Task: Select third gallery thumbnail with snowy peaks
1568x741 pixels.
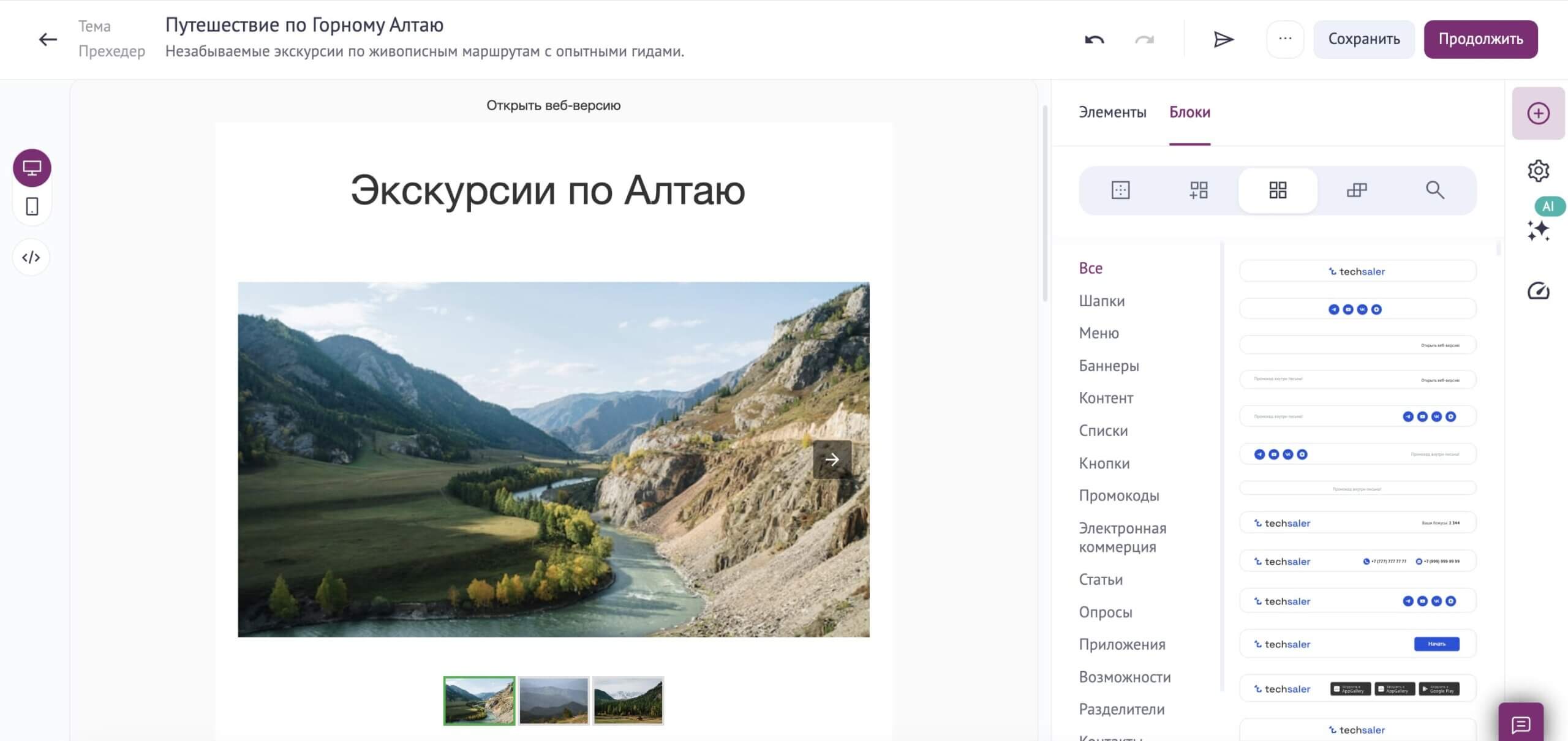Action: click(x=628, y=701)
